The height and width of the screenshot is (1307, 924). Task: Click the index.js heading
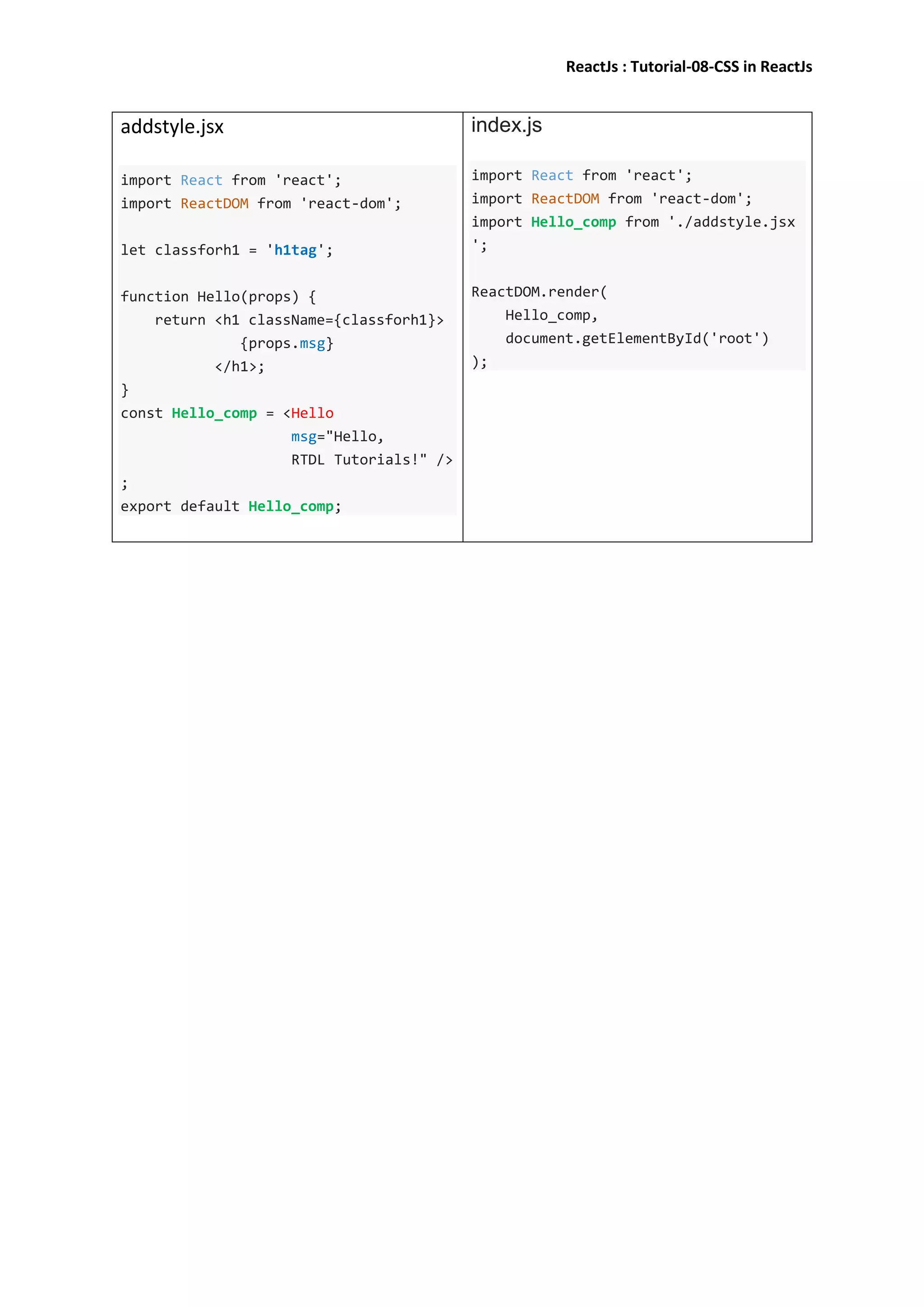tap(506, 125)
